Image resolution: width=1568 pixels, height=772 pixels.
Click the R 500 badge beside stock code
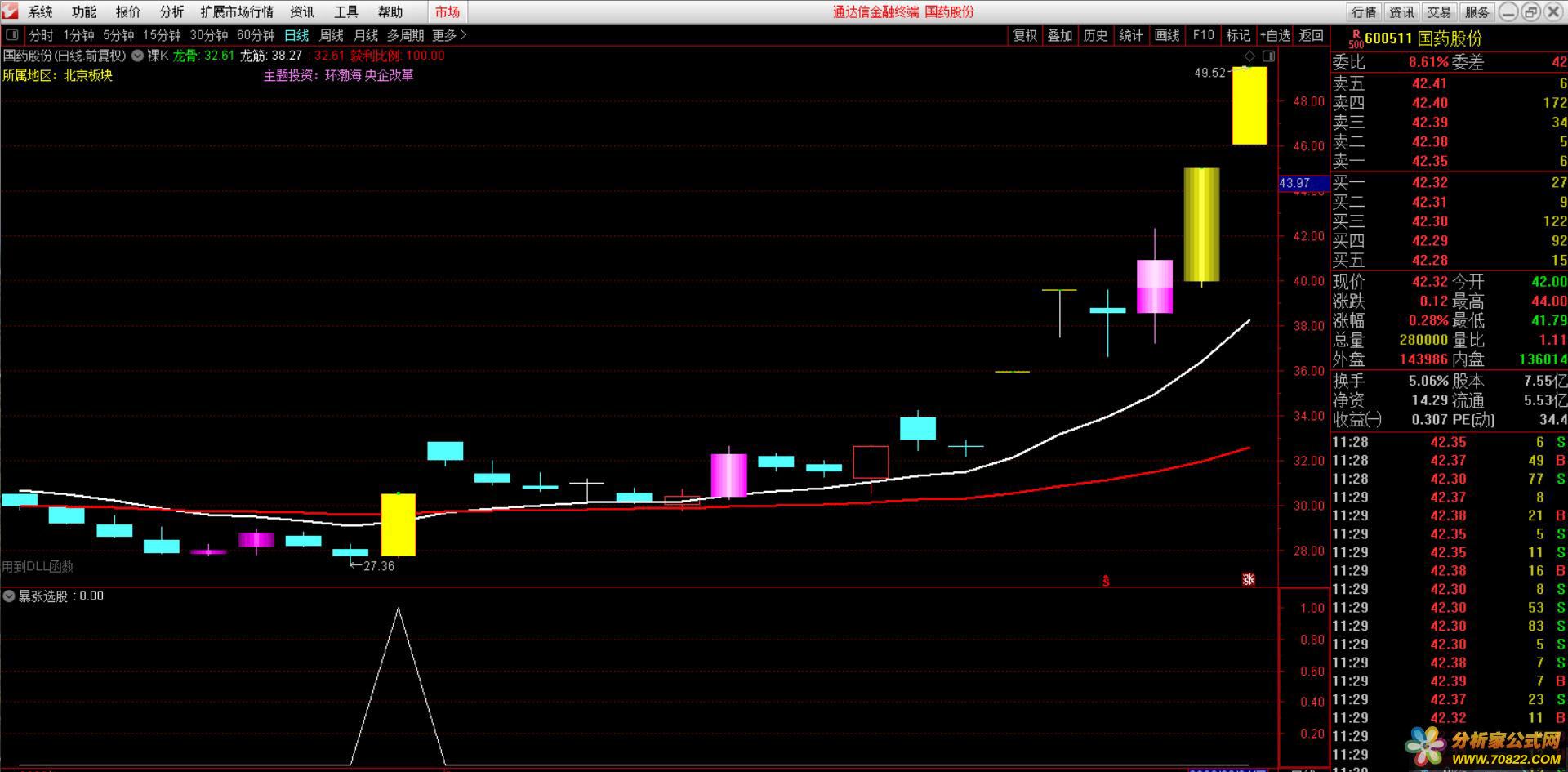(x=1356, y=39)
